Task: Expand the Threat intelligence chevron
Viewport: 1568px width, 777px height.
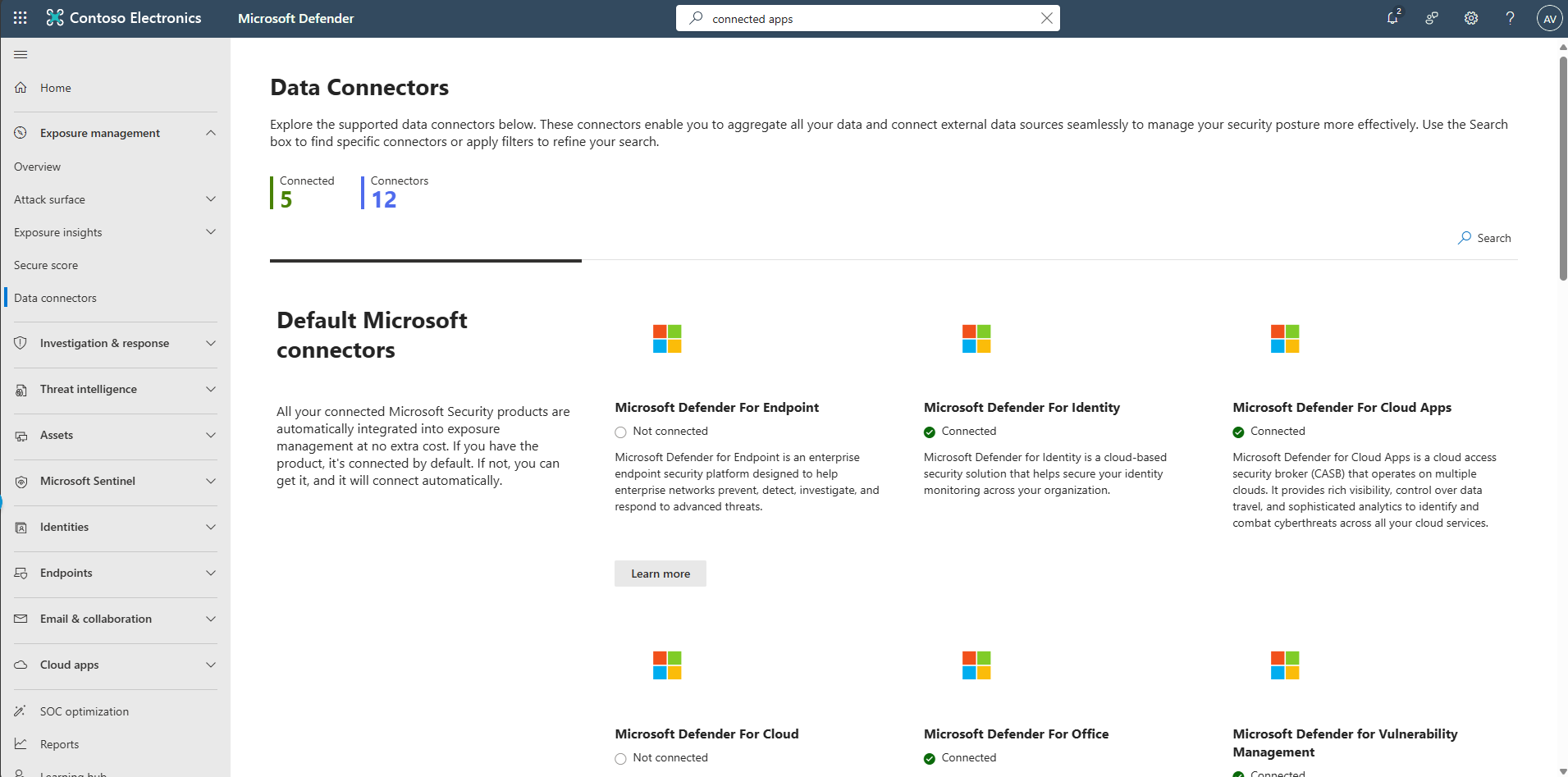Action: point(211,389)
